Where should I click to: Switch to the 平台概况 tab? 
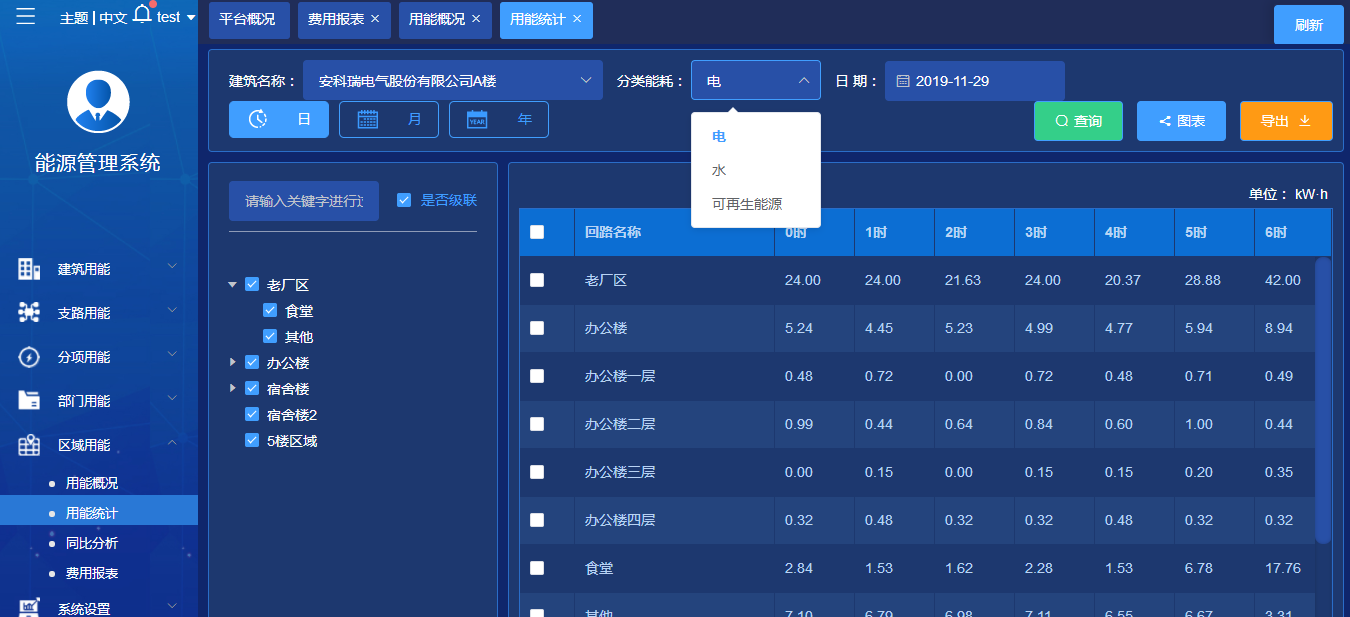click(247, 19)
